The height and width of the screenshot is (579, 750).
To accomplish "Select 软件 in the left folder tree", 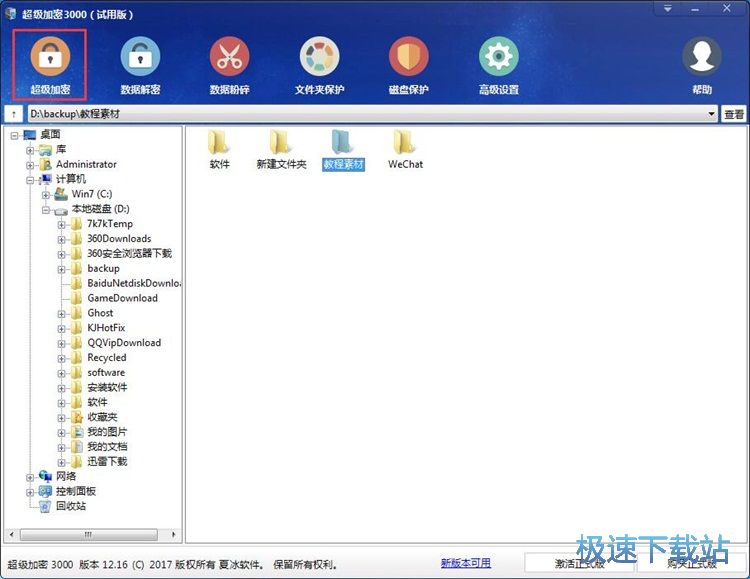I will pyautogui.click(x=97, y=402).
